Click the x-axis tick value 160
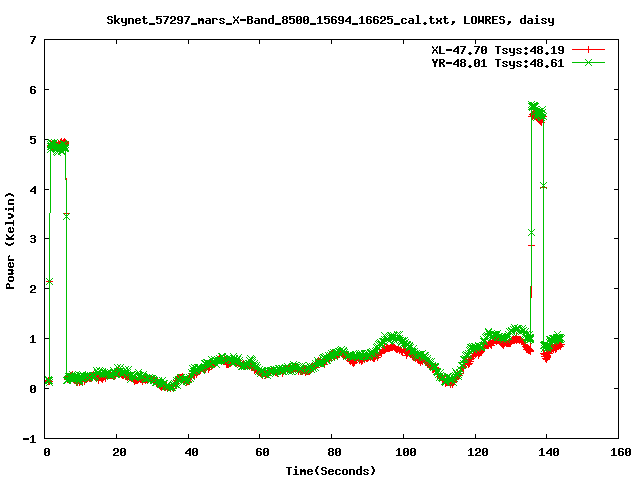 621,452
